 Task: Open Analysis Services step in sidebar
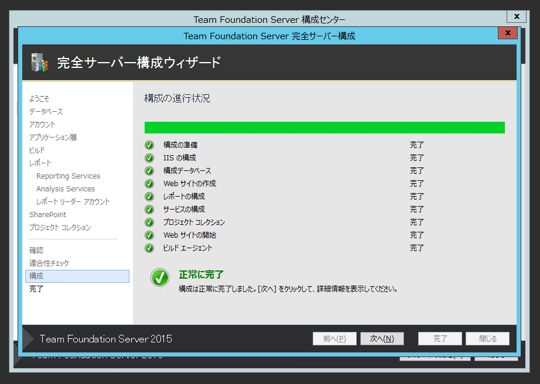coord(65,189)
